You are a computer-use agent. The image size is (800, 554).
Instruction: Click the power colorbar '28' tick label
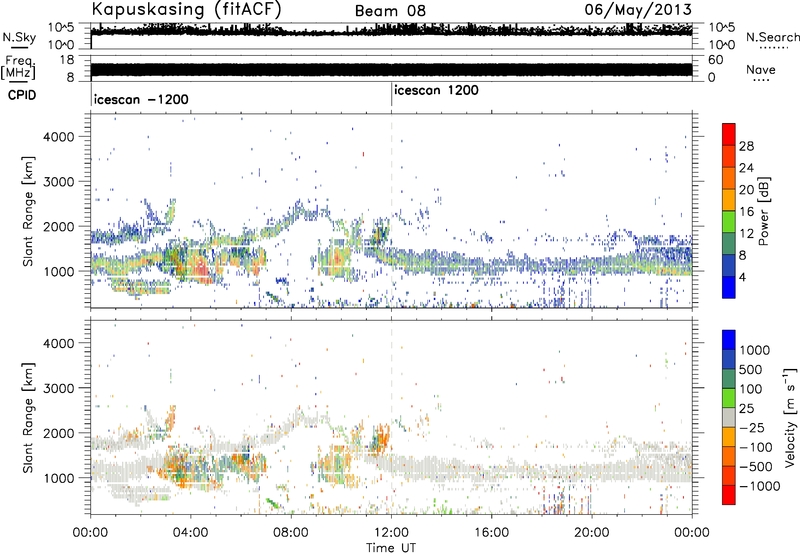click(x=746, y=146)
